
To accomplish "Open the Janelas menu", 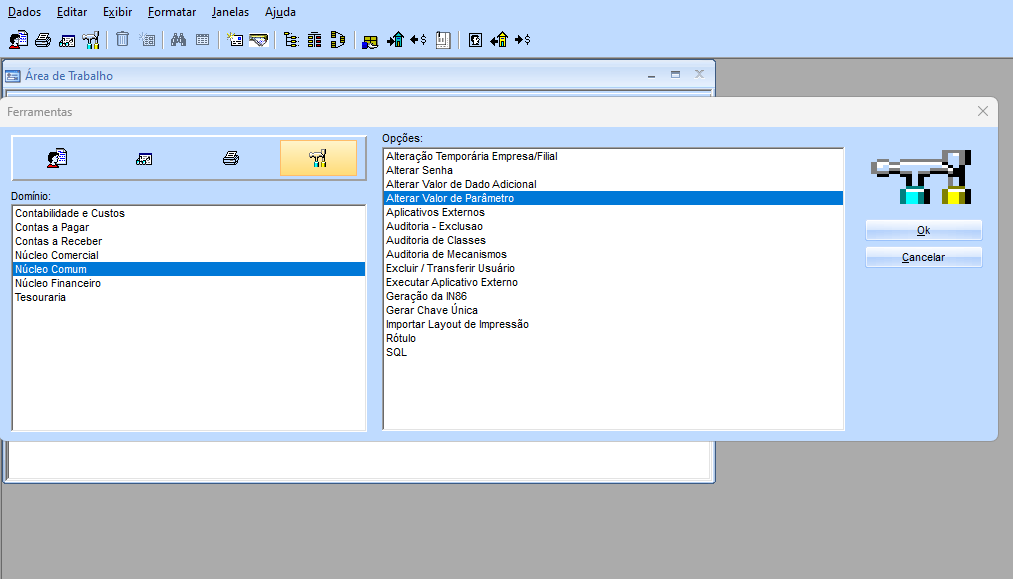I will coord(230,12).
